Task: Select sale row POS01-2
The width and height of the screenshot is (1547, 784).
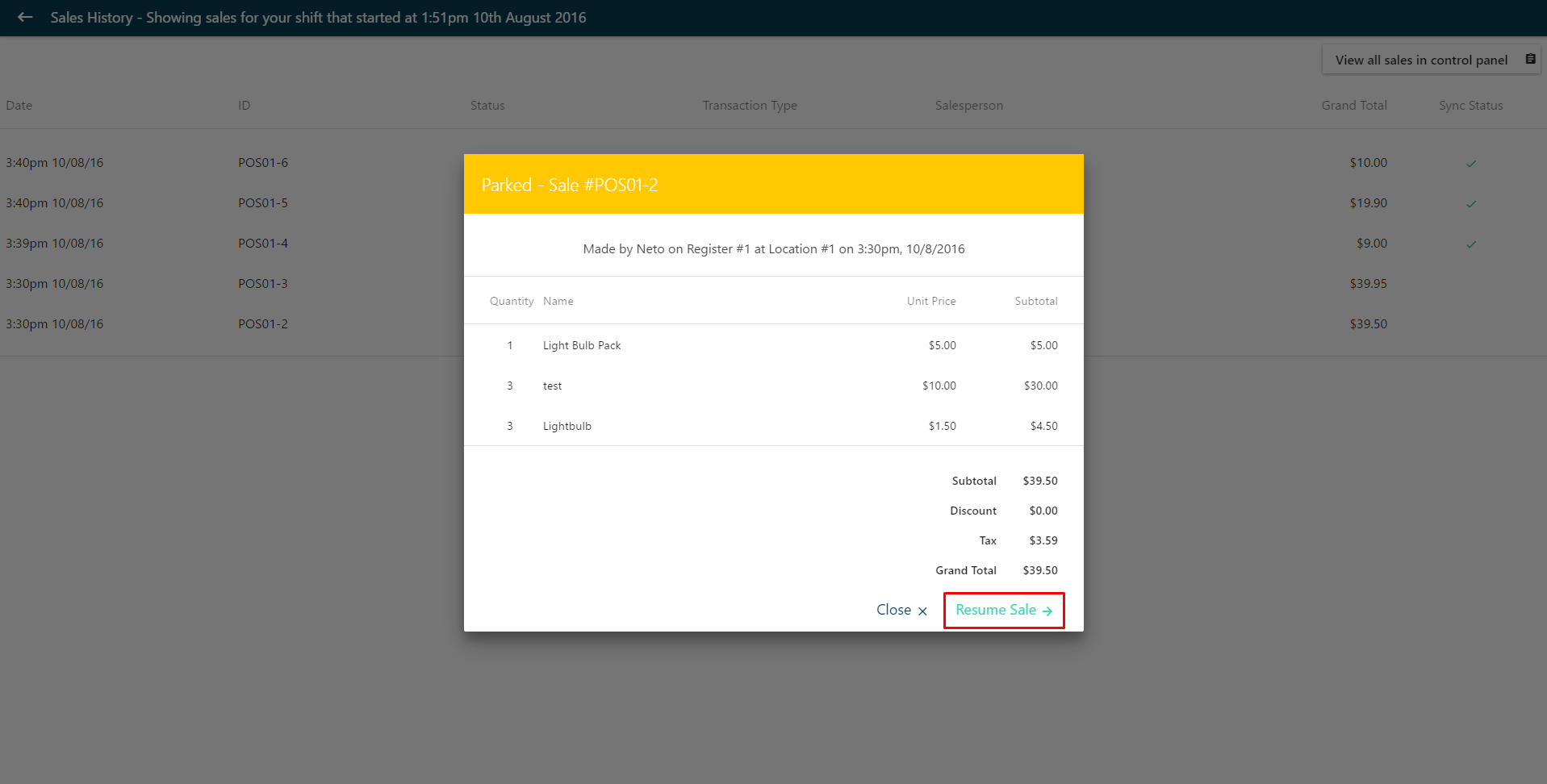Action: 773,324
